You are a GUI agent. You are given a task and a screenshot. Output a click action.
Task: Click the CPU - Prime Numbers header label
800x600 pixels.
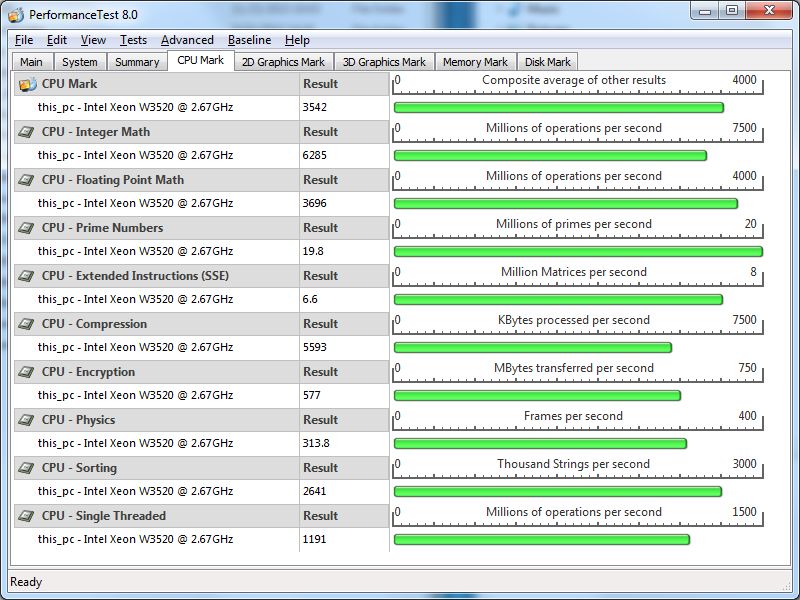103,228
